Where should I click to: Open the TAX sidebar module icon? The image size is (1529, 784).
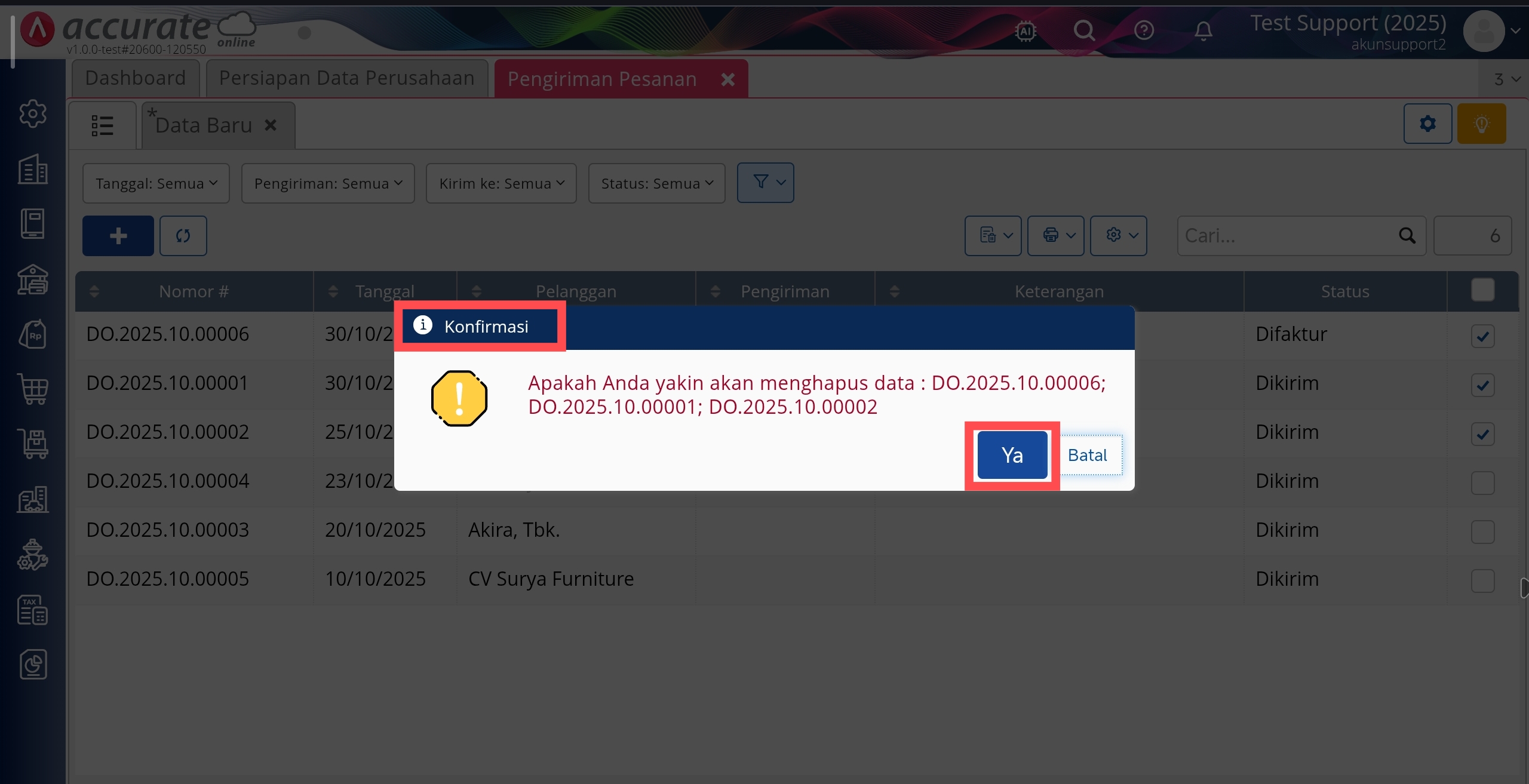tap(33, 610)
